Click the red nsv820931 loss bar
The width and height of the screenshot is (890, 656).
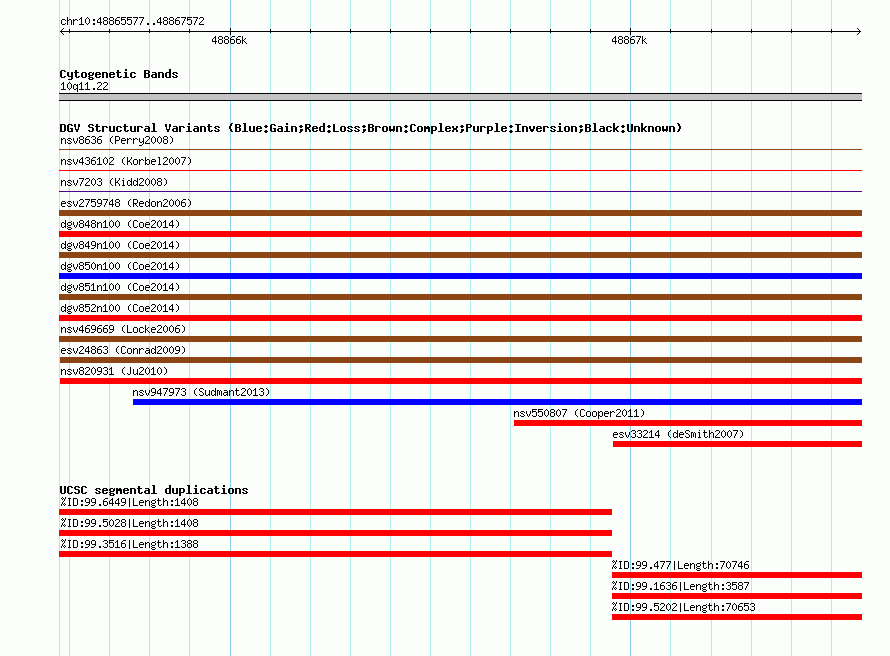[x=460, y=381]
